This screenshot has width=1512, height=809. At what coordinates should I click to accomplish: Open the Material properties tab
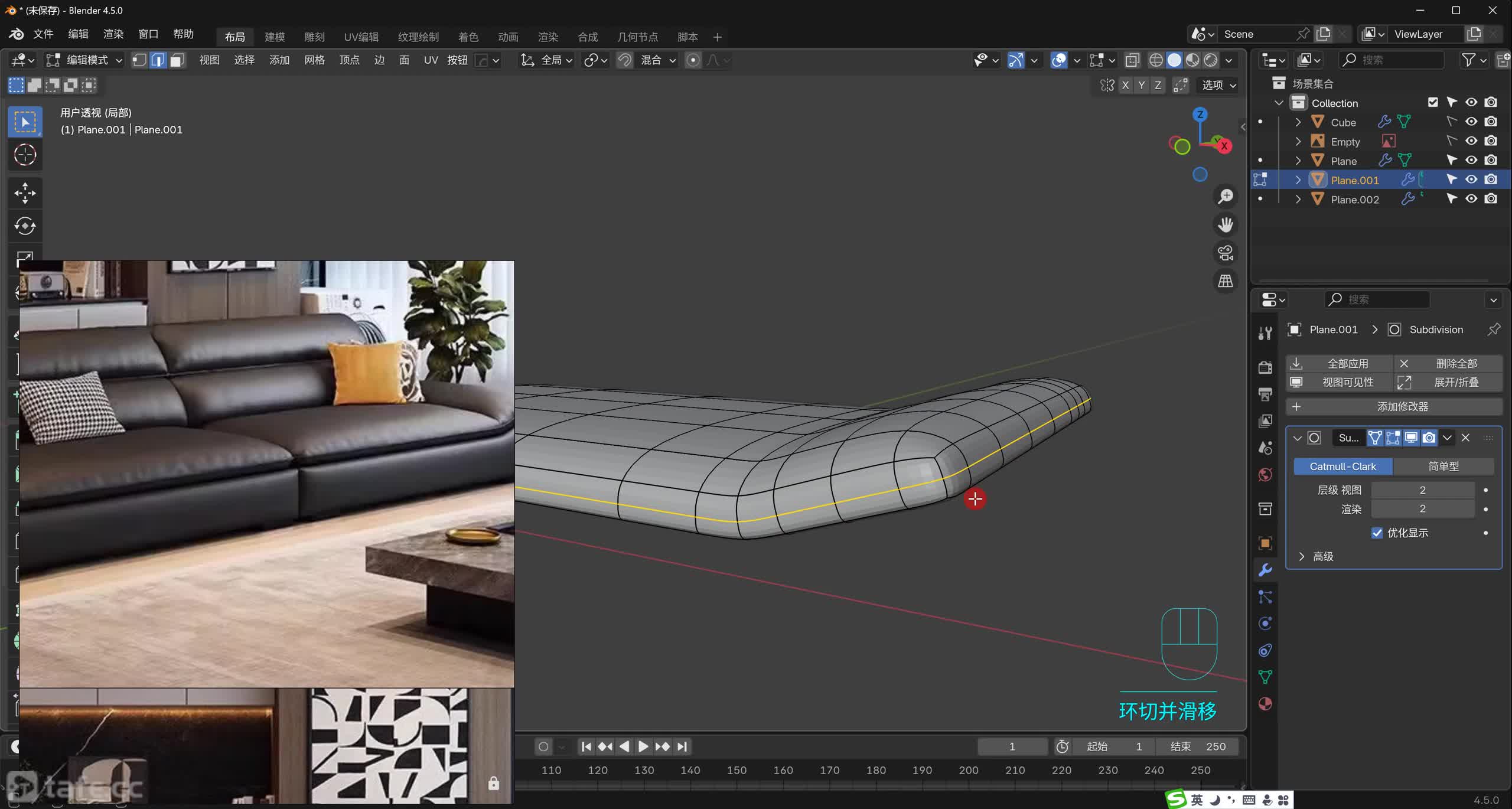1265,704
